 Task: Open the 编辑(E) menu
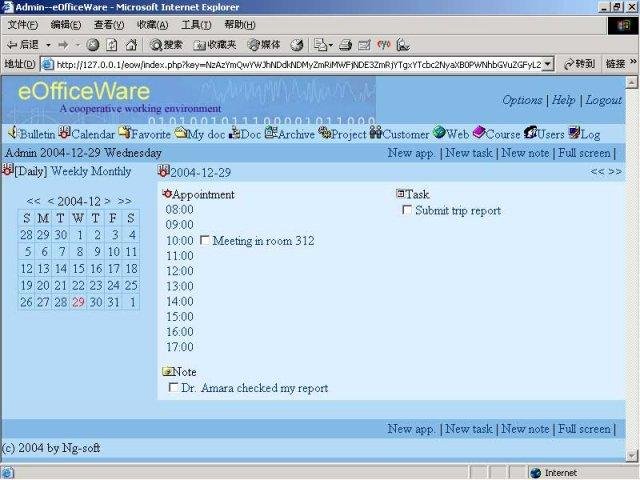(x=66, y=25)
